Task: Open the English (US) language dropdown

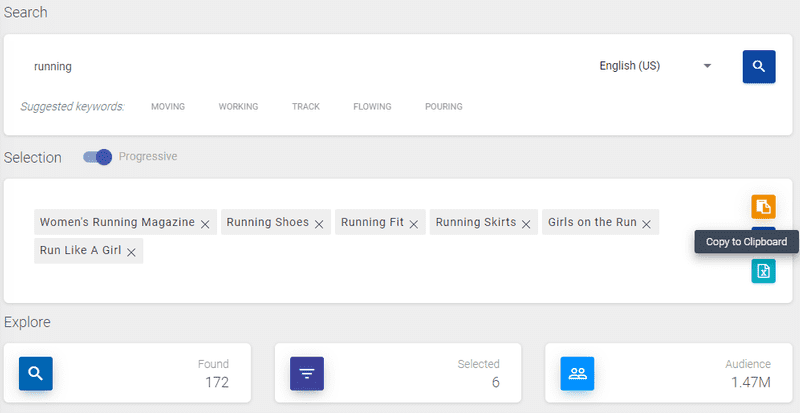Action: click(x=655, y=66)
